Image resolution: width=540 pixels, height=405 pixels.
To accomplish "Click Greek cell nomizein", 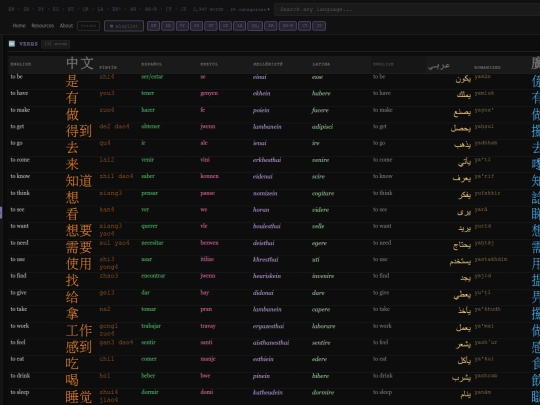I will [x=265, y=193].
